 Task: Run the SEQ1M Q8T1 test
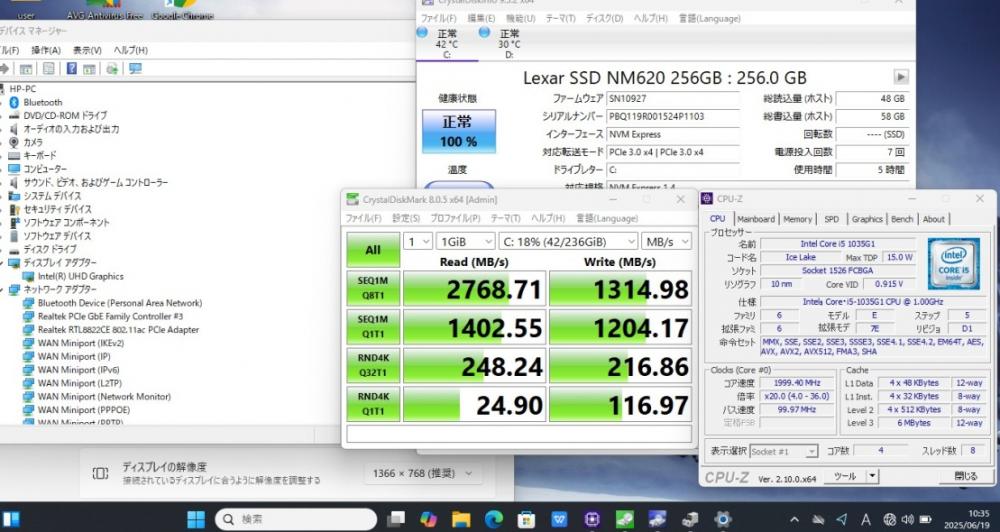373,289
